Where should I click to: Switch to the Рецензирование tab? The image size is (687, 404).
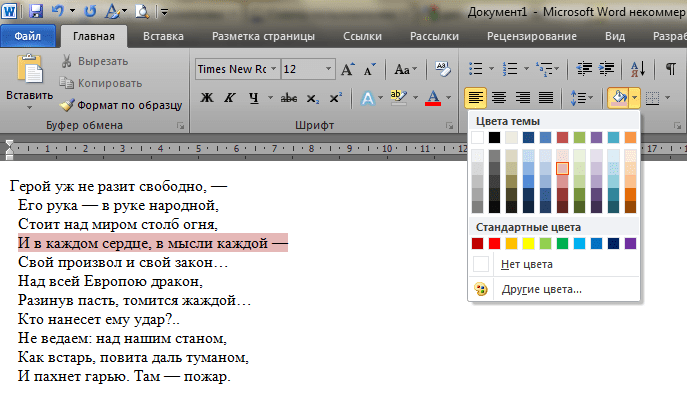point(532,36)
